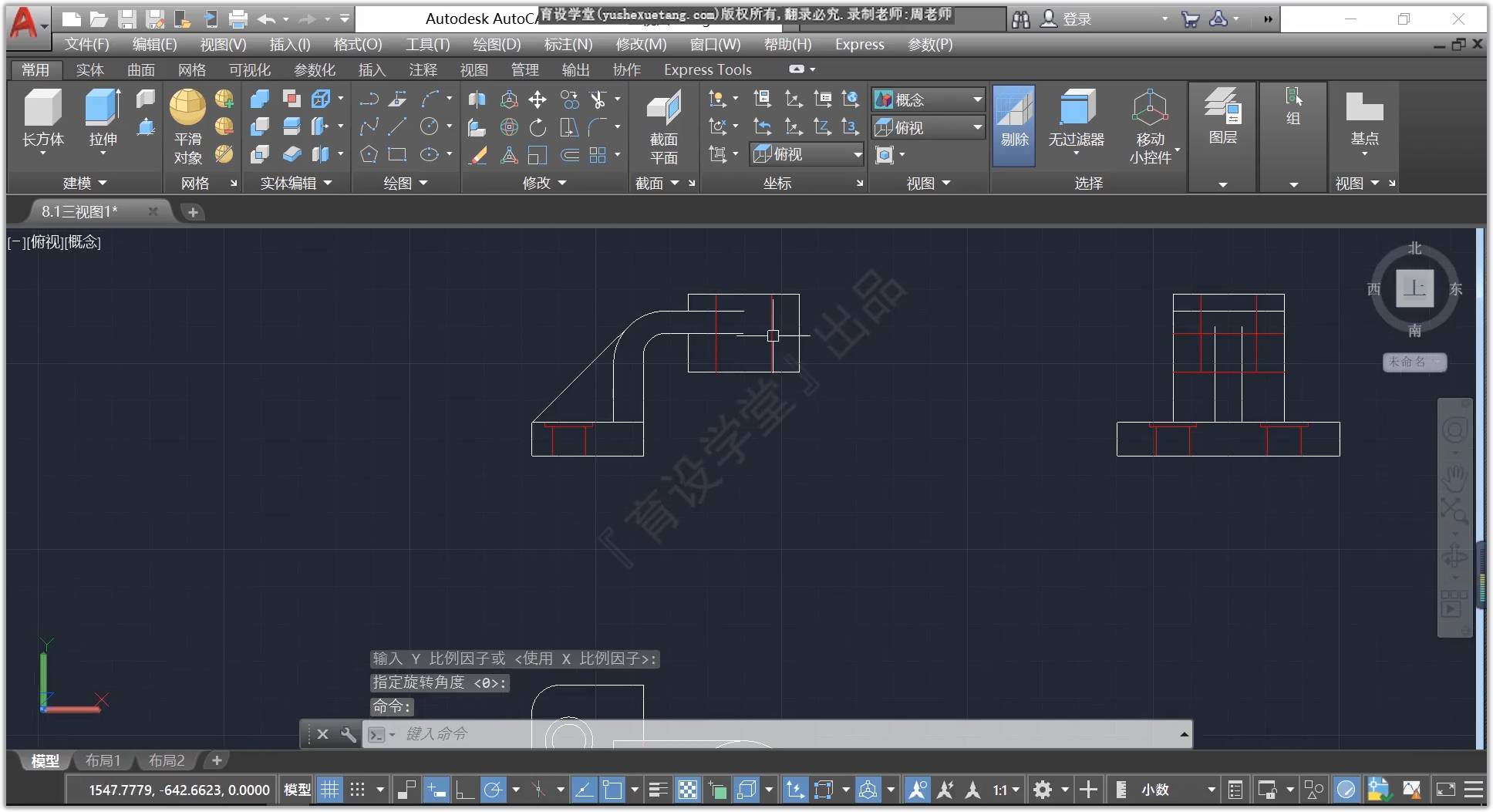Toggle drawing grid display in status bar
This screenshot has height=812, width=1493.
pyautogui.click(x=329, y=790)
